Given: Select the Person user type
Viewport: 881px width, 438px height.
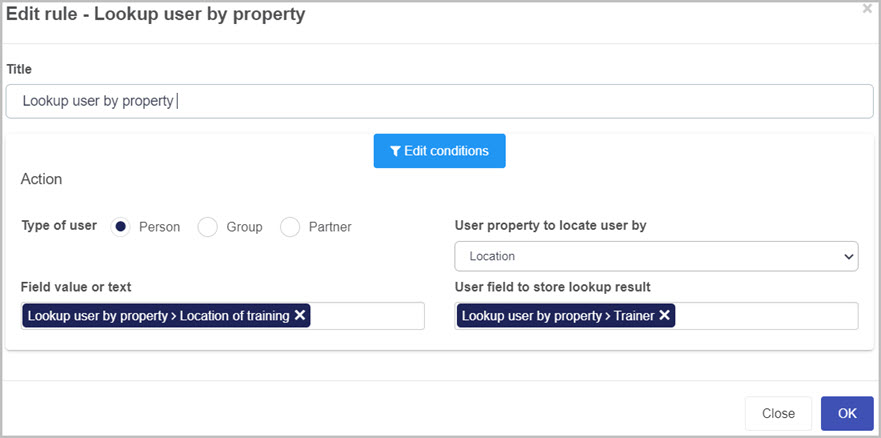Looking at the screenshot, I should point(120,227).
